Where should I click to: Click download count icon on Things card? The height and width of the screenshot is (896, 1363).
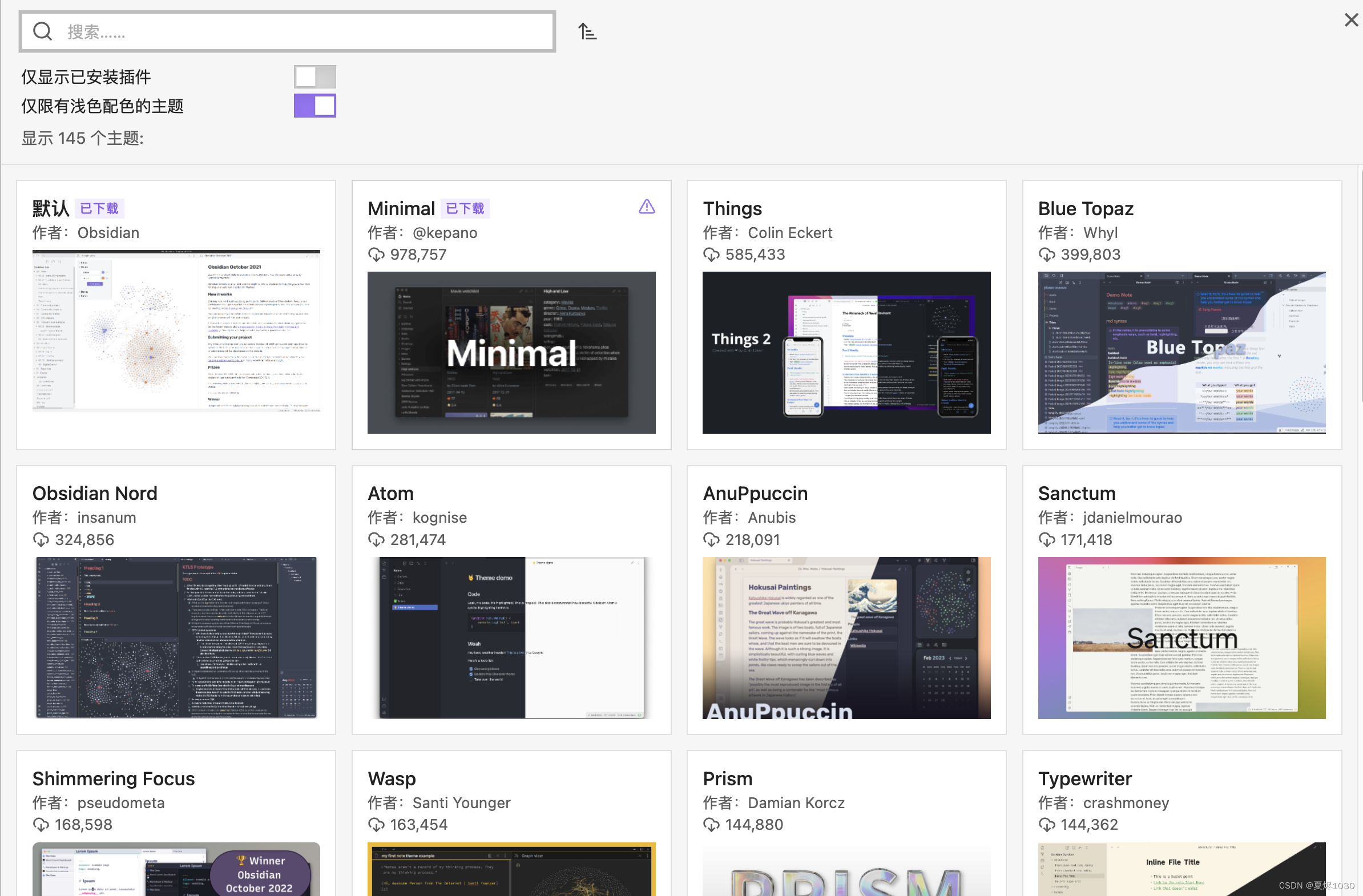click(x=711, y=255)
